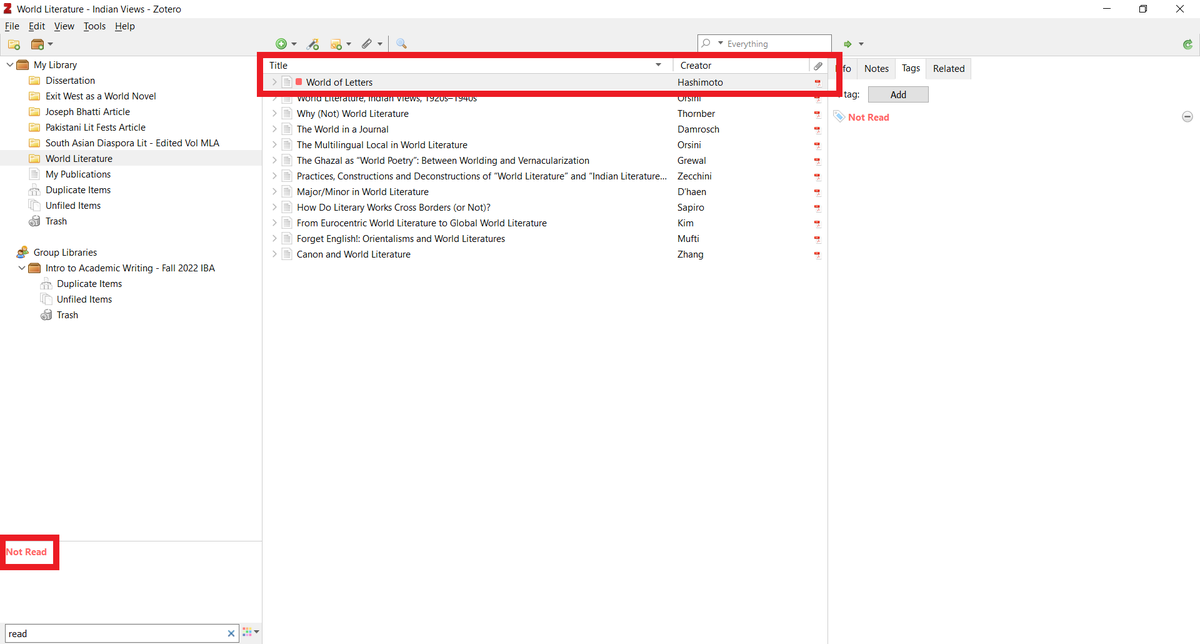
Task: Click the tag selector colored-grid menu icon
Action: 249,633
